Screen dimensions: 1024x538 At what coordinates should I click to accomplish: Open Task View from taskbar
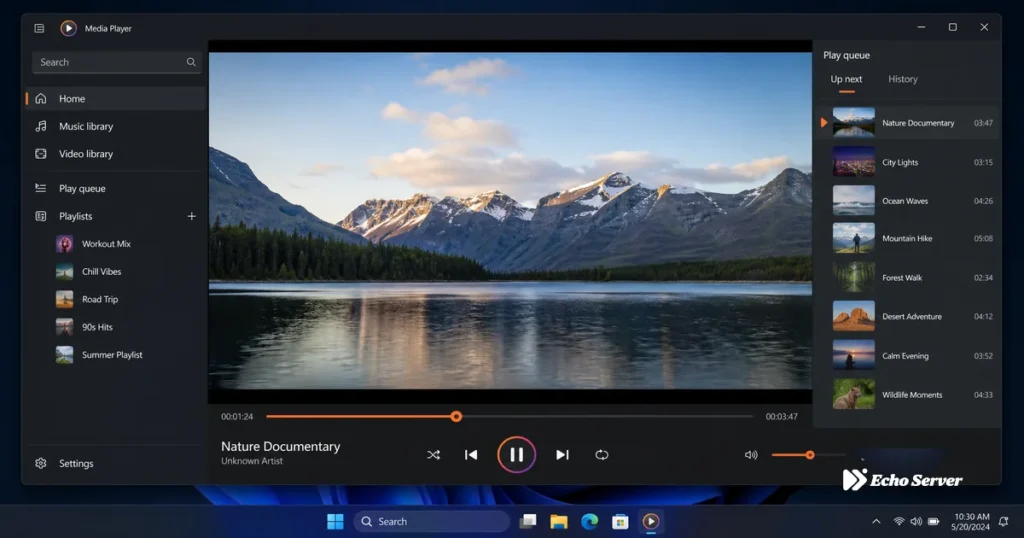click(528, 521)
